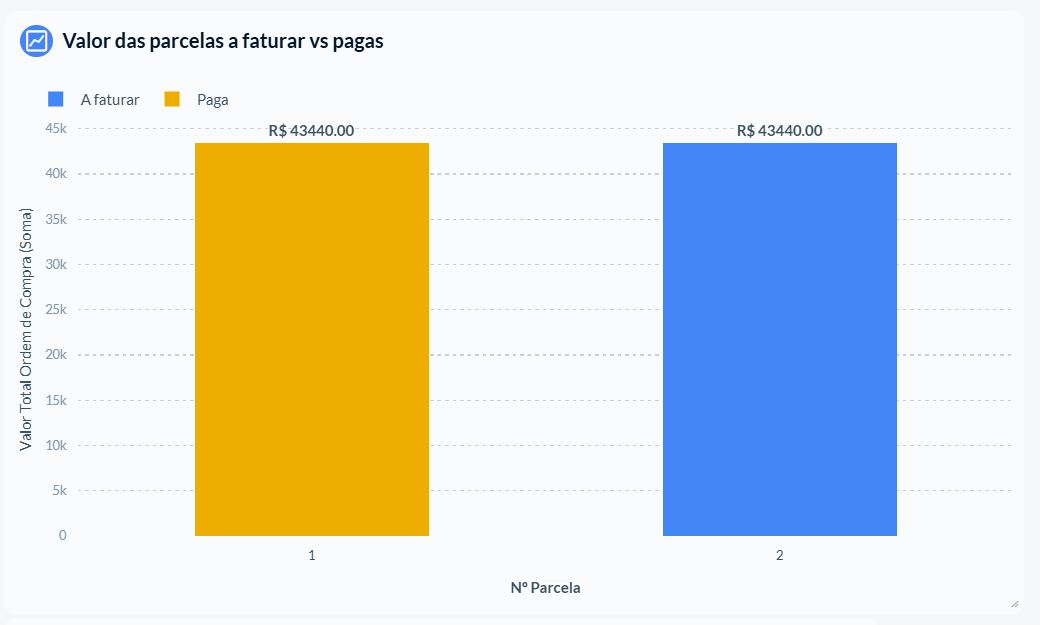This screenshot has height=625, width=1040.
Task: Click the resize handle at card corner
Action: point(1015,604)
